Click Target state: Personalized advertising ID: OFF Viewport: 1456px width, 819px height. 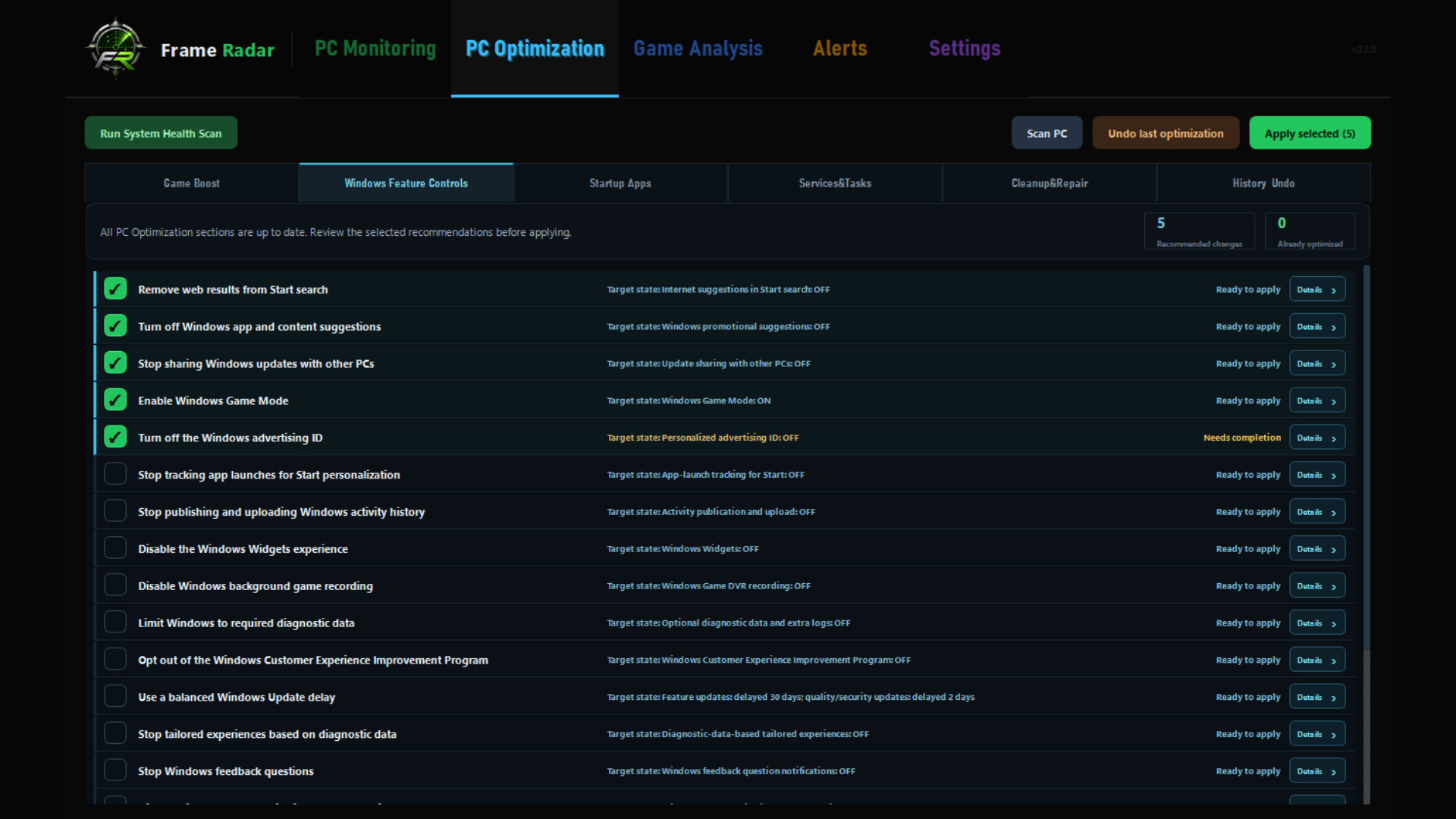tap(703, 438)
